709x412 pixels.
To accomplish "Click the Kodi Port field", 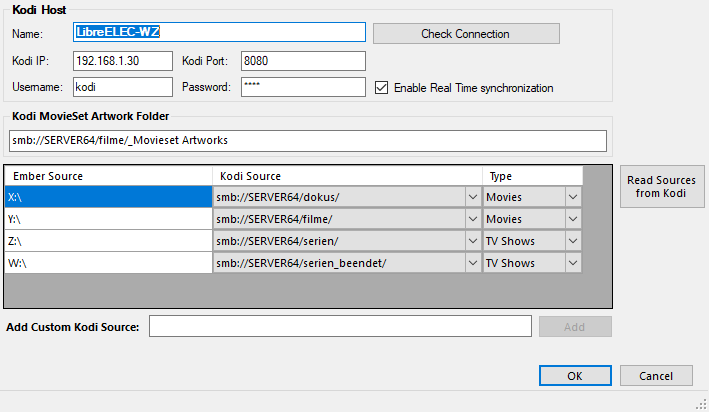I will pyautogui.click(x=303, y=61).
